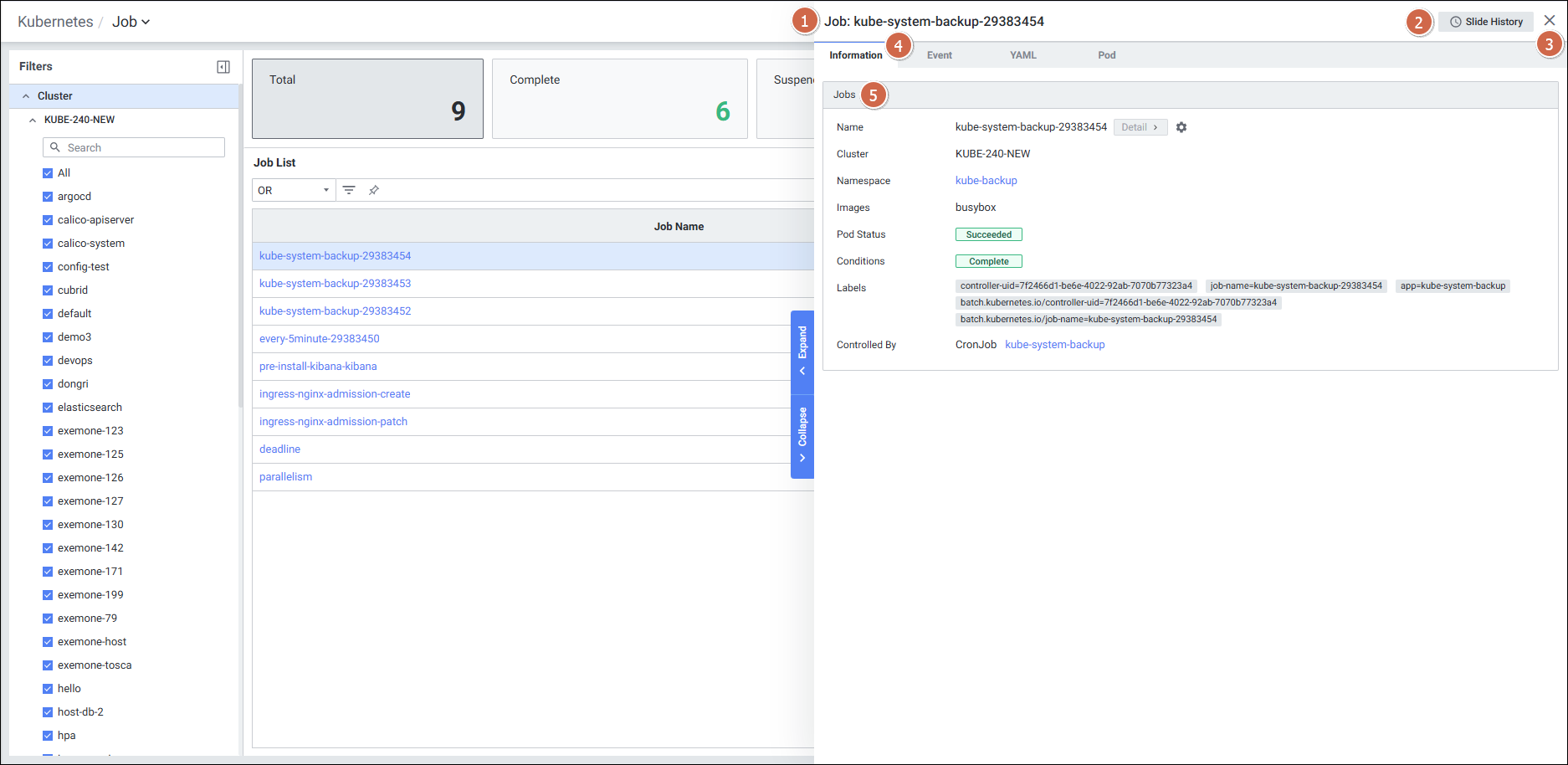Image resolution: width=1568 pixels, height=765 pixels.
Task: Click the Collapse panel handle
Action: (x=802, y=434)
